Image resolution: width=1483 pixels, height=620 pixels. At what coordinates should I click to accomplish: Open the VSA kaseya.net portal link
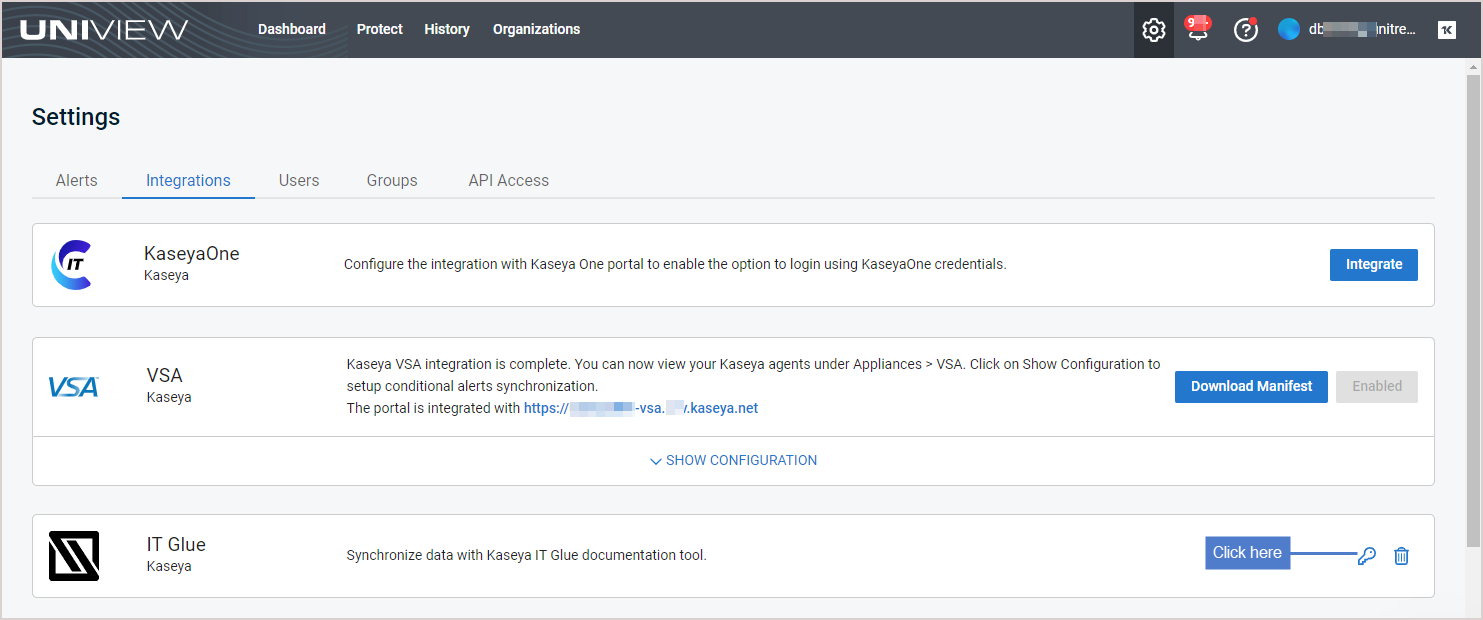pos(641,408)
